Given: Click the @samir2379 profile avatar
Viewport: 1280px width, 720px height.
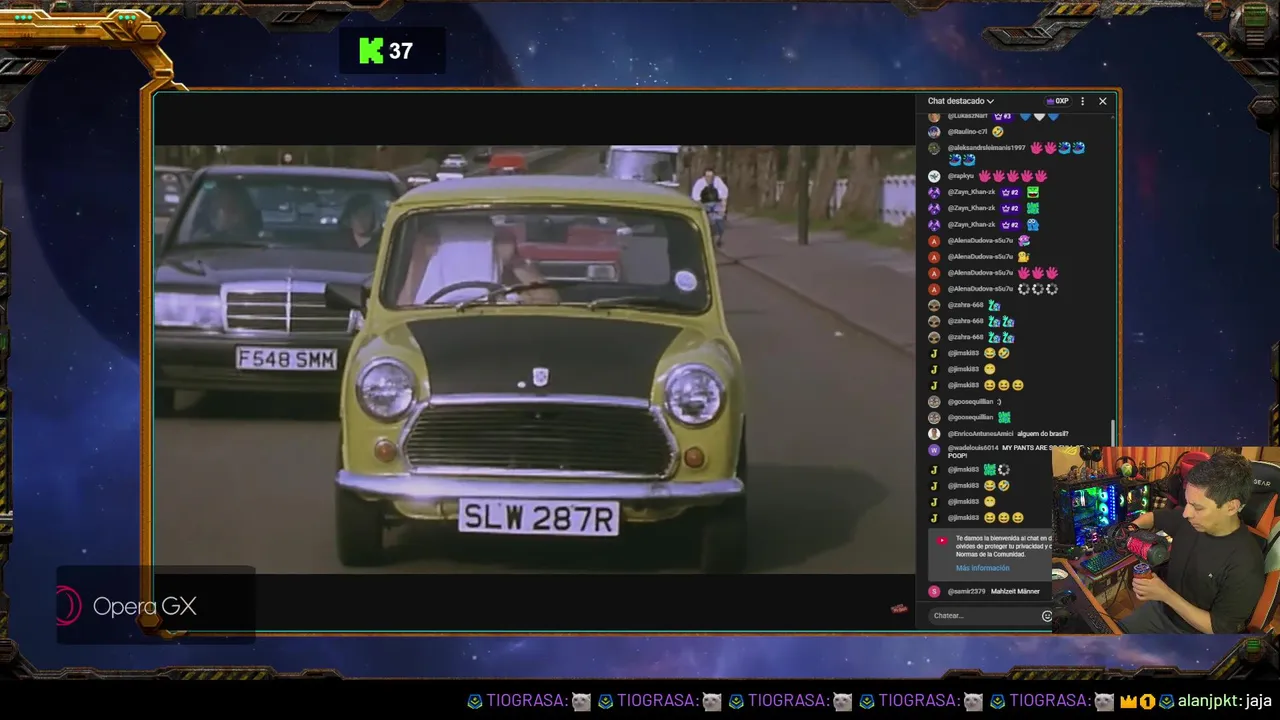Looking at the screenshot, I should 934,591.
